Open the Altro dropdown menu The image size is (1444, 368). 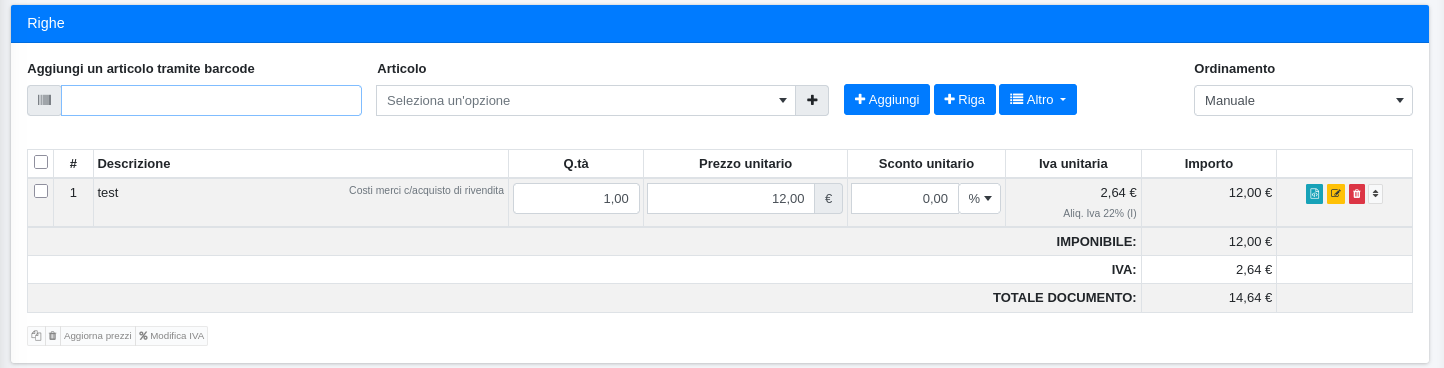(x=1038, y=99)
